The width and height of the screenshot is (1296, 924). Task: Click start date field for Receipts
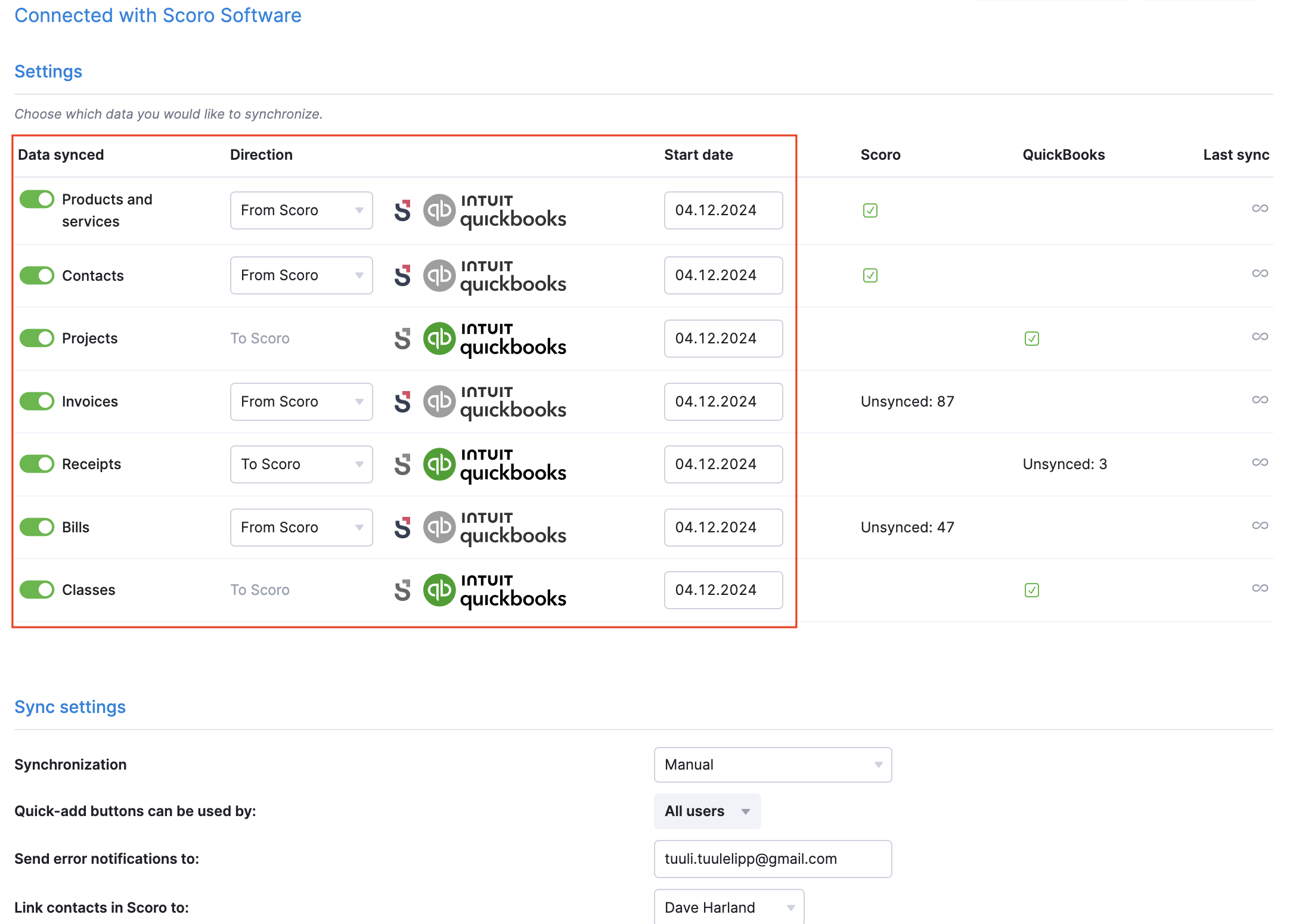pos(723,464)
